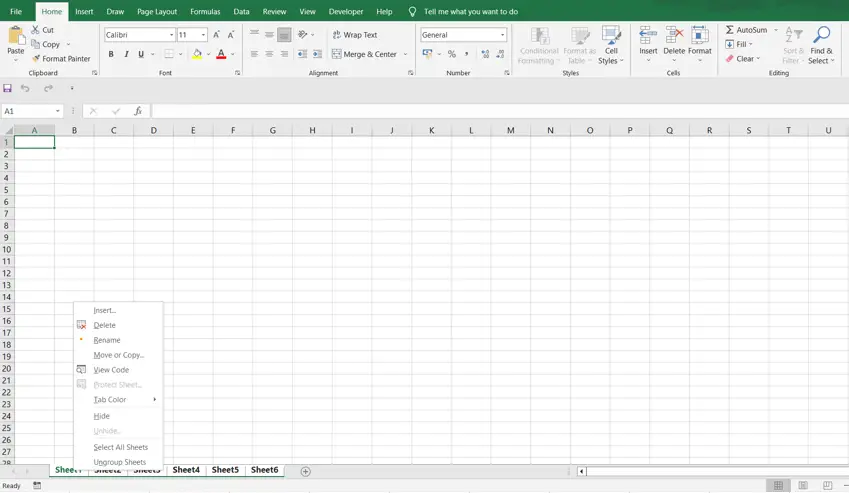Viewport: 849px width, 493px height.
Task: Apply Percent Style format
Action: point(452,54)
